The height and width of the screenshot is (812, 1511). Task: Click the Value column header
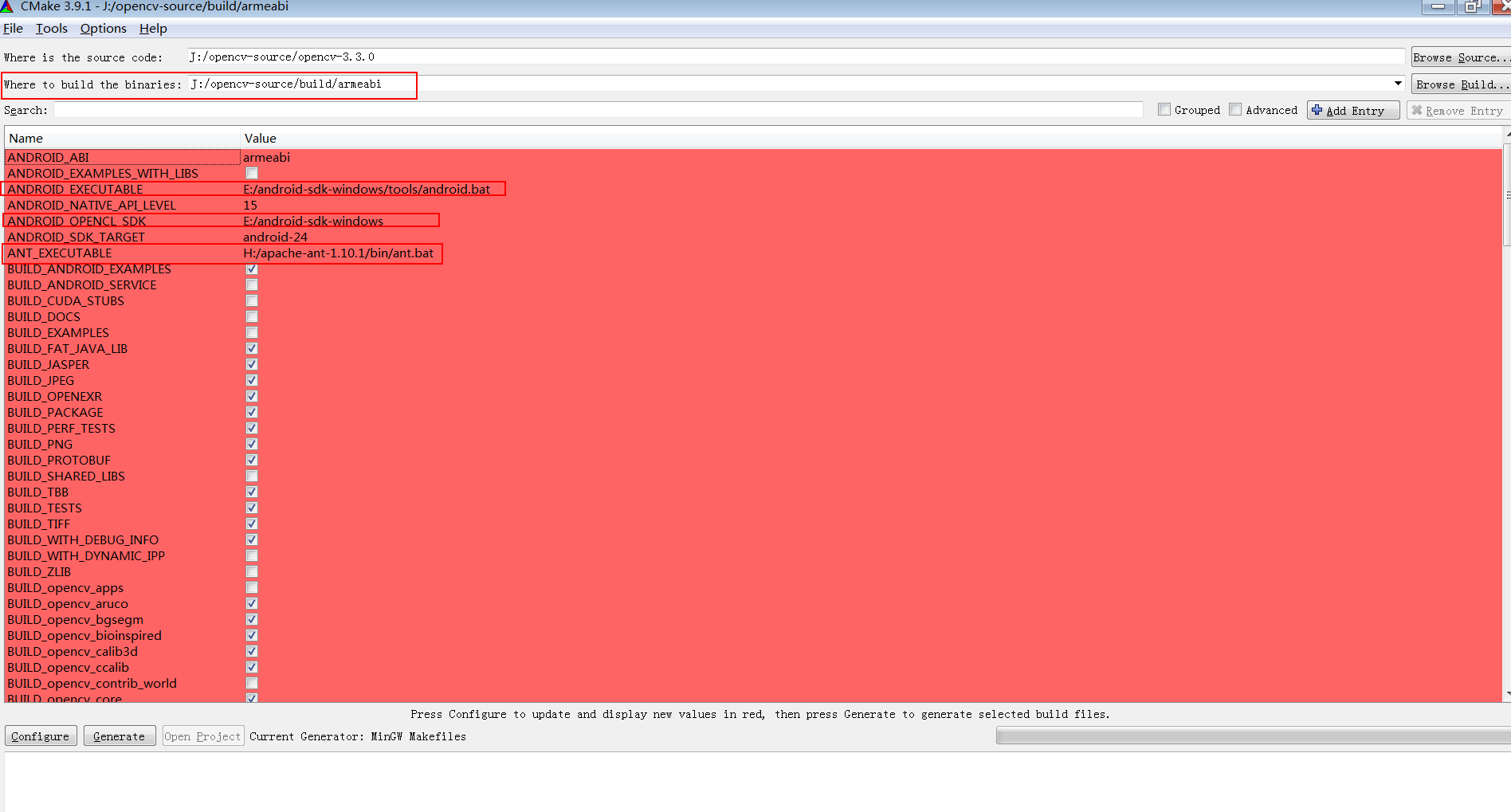click(x=871, y=139)
